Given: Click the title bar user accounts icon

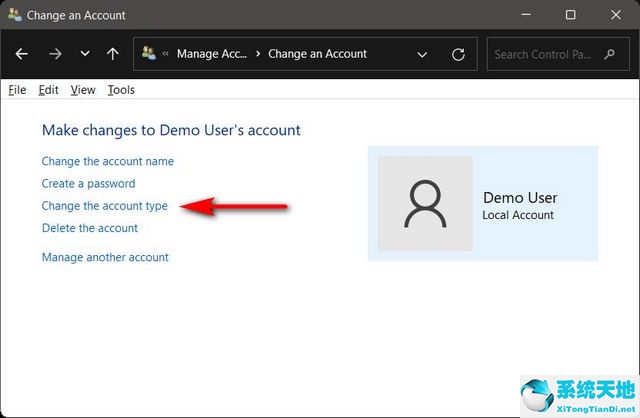Looking at the screenshot, I should pyautogui.click(x=14, y=15).
